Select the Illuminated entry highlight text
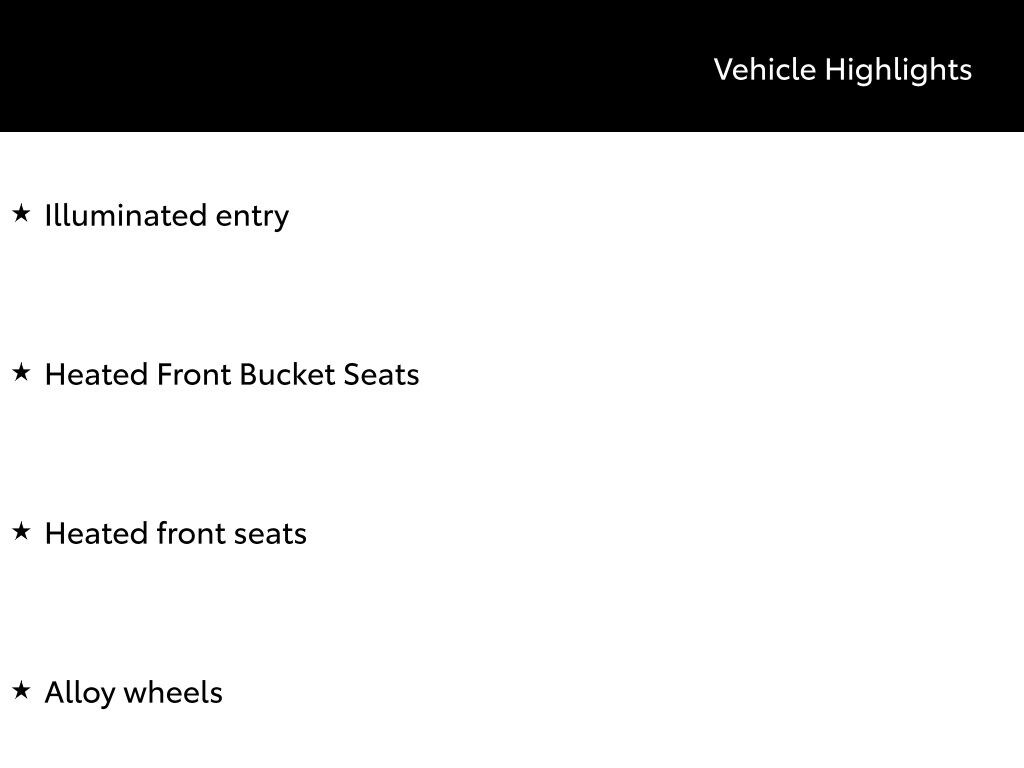The width and height of the screenshot is (1024, 768). point(167,215)
